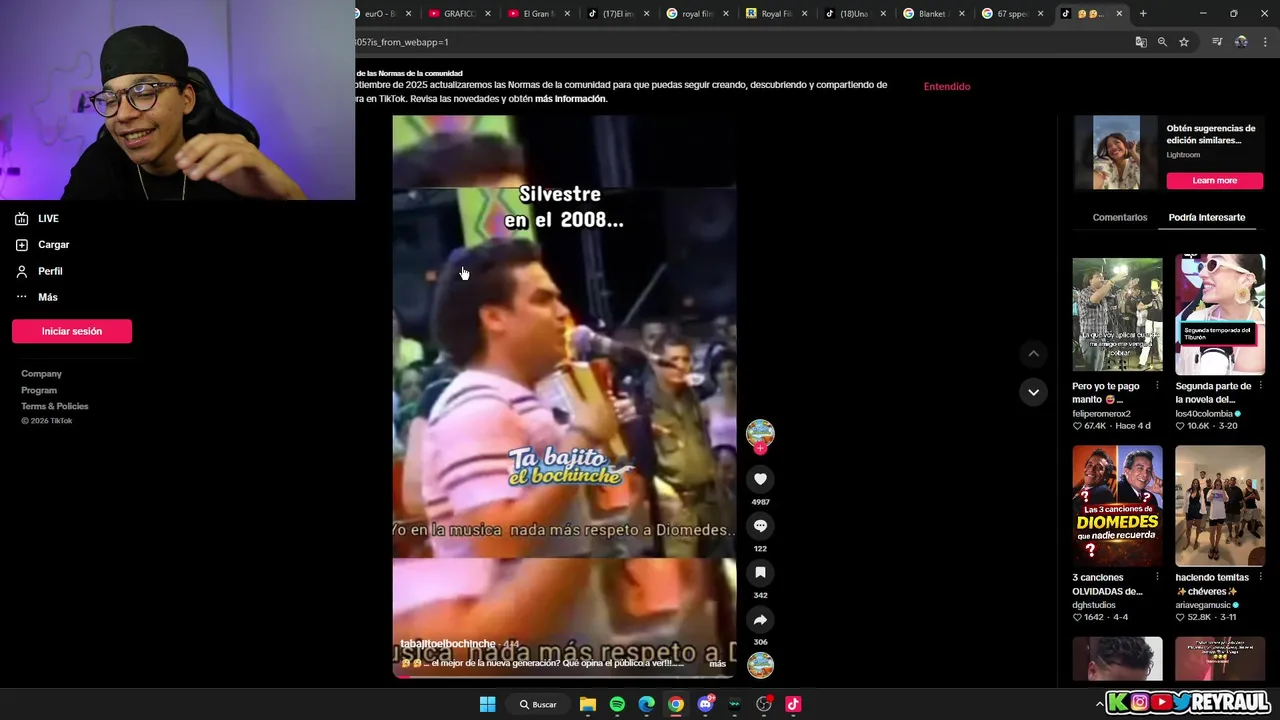
Task: Save video with the bookmark icon
Action: (x=760, y=573)
